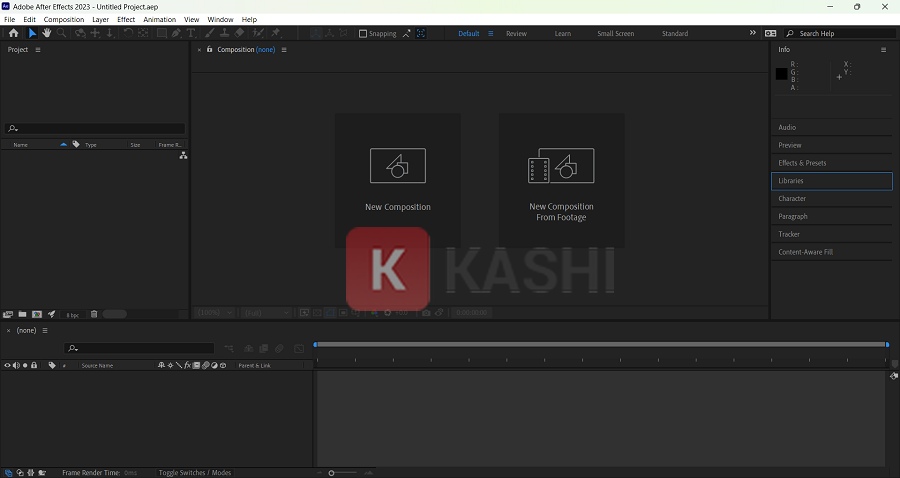Click the Adobe After Effects title bar logo
Screen dimensions: 900x478
[6, 6]
